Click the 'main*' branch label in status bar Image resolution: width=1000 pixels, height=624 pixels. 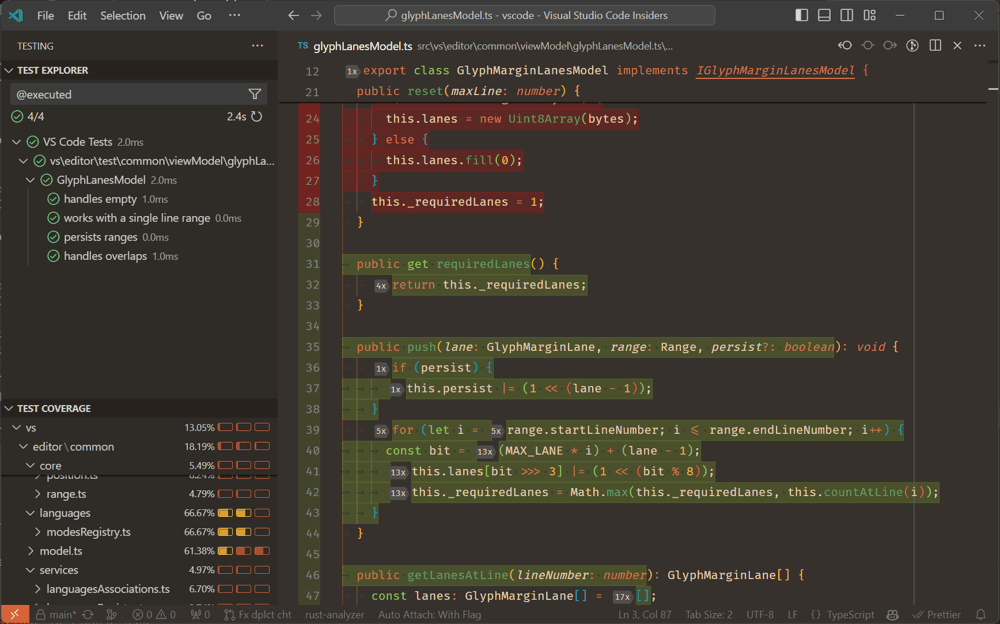tap(60, 614)
